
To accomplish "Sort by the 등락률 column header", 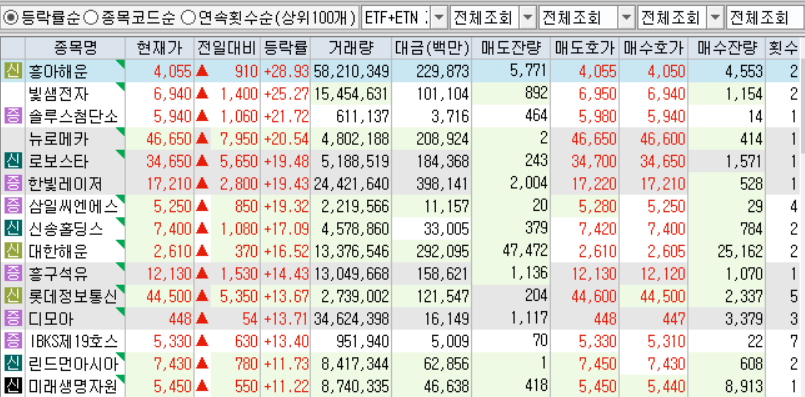I will click(x=285, y=48).
